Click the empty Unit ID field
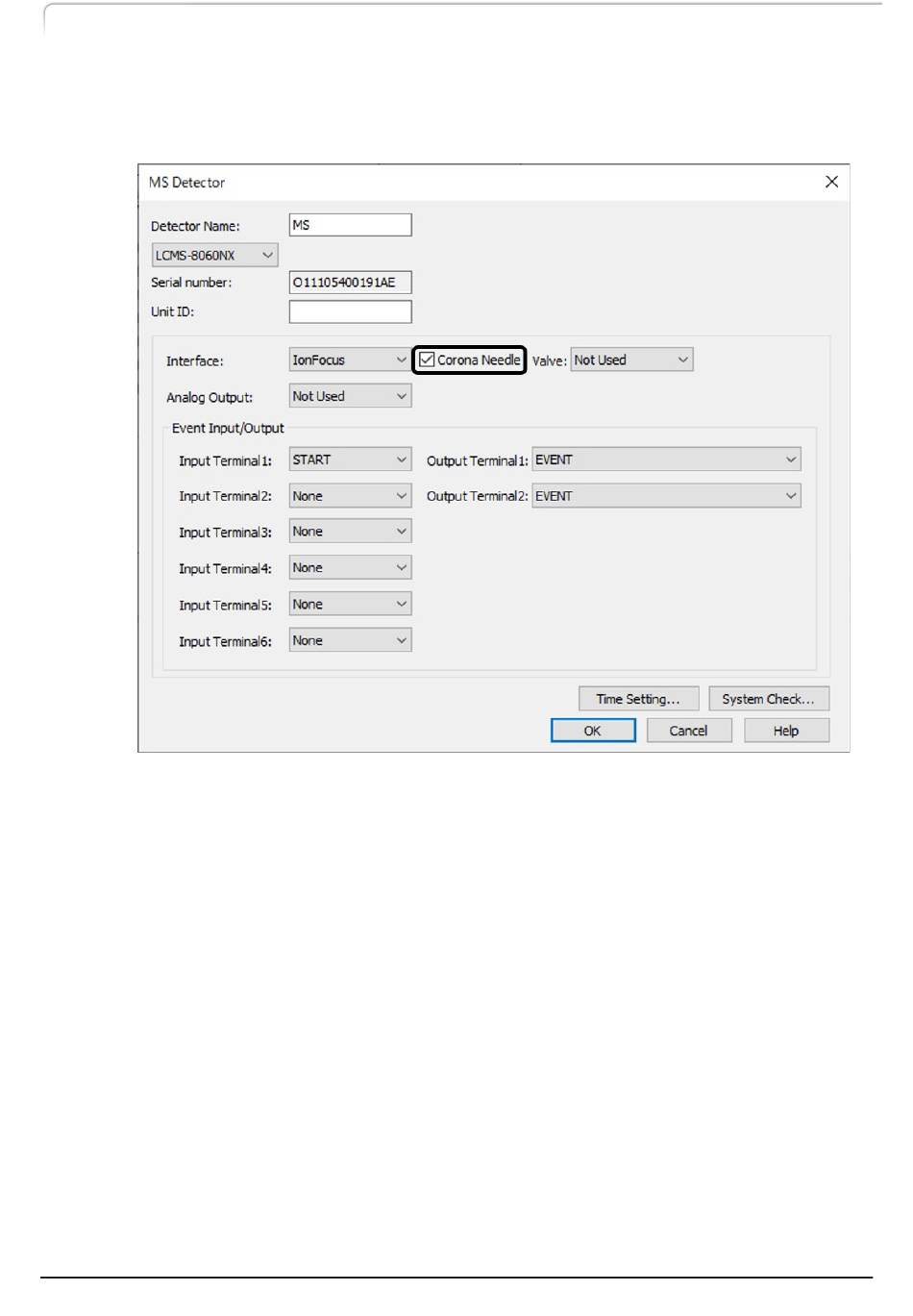The height and width of the screenshot is (1316, 913). pyautogui.click(x=351, y=311)
